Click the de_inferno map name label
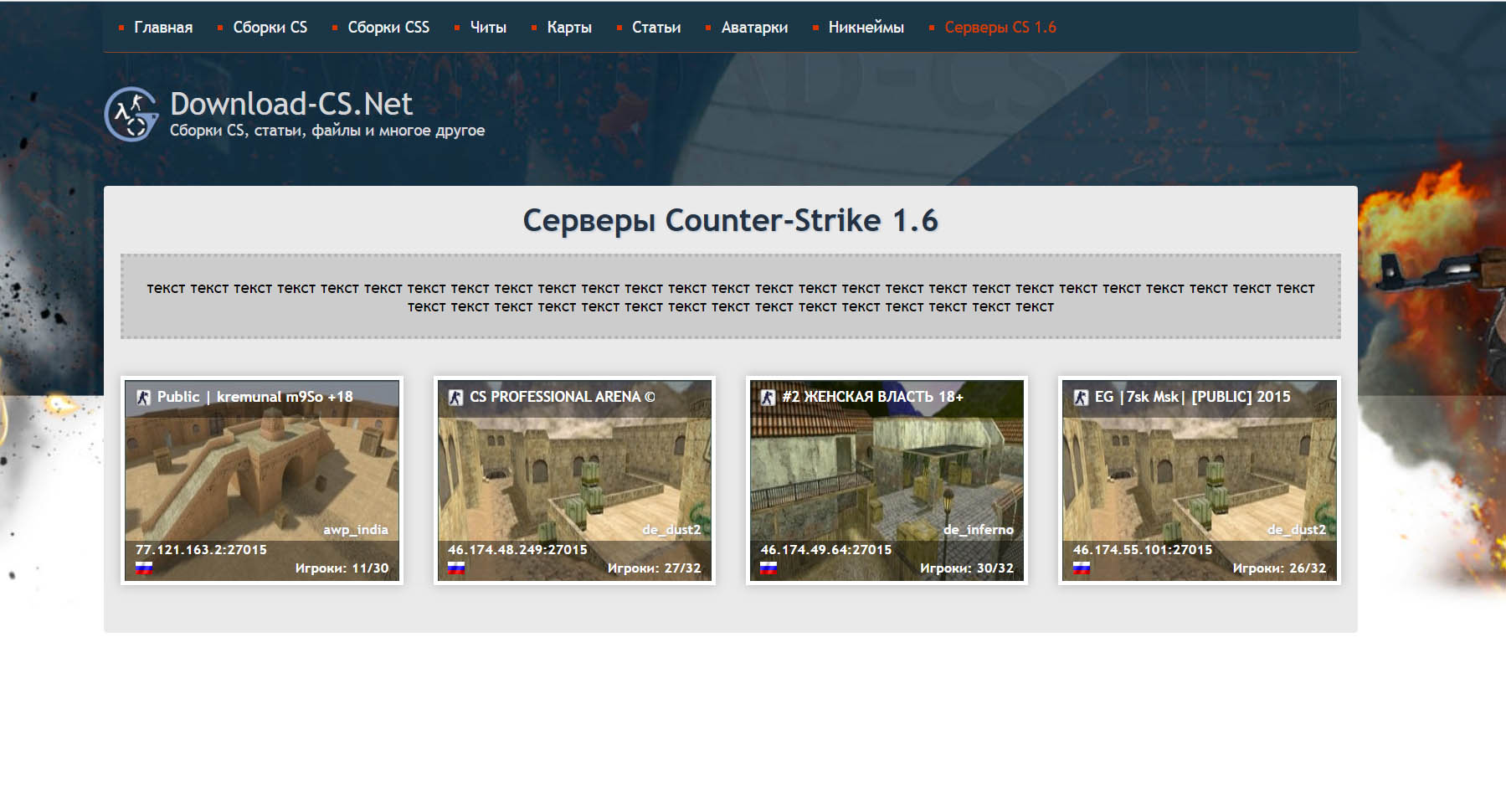Viewport: 1506px width, 812px height. pyautogui.click(x=979, y=530)
